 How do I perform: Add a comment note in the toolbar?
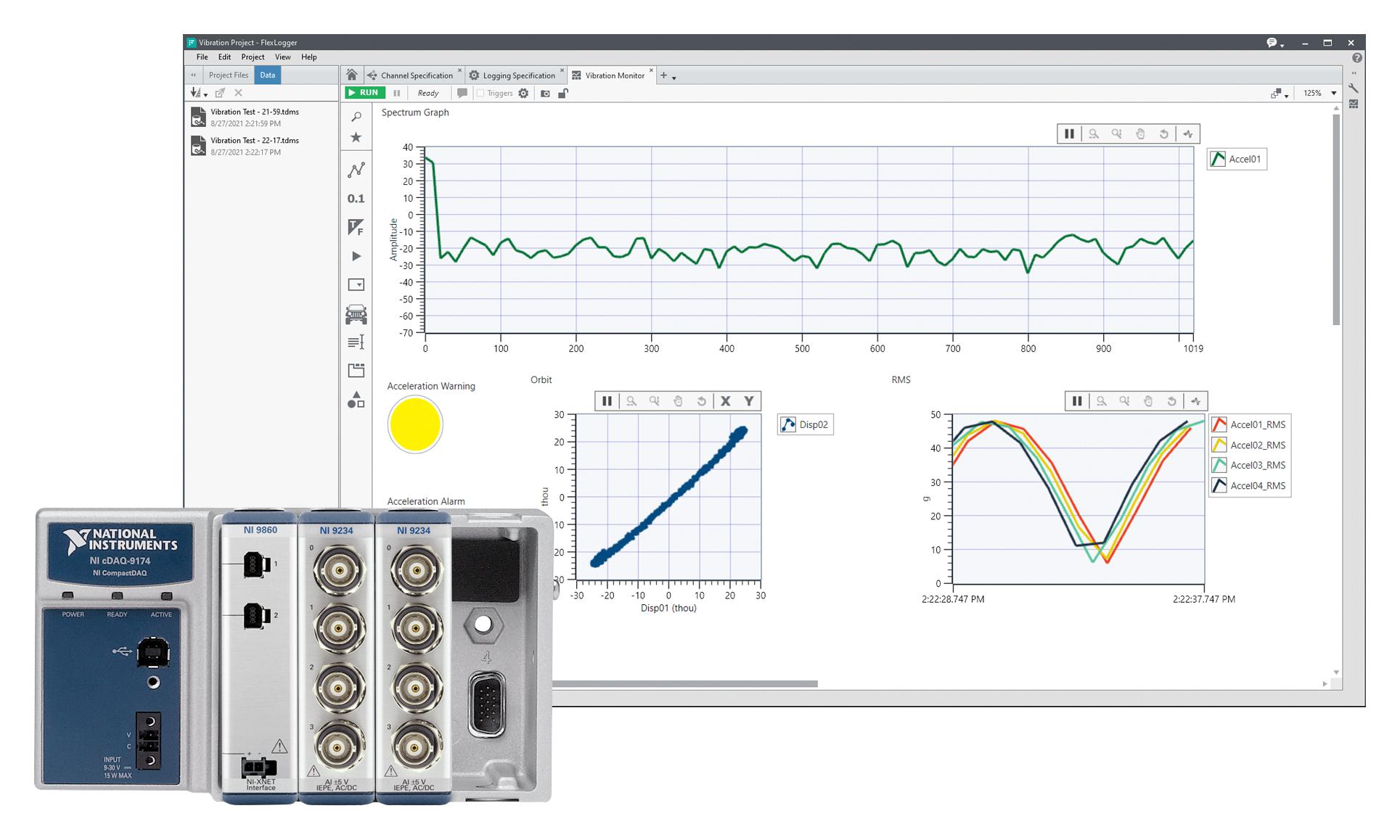pyautogui.click(x=462, y=93)
